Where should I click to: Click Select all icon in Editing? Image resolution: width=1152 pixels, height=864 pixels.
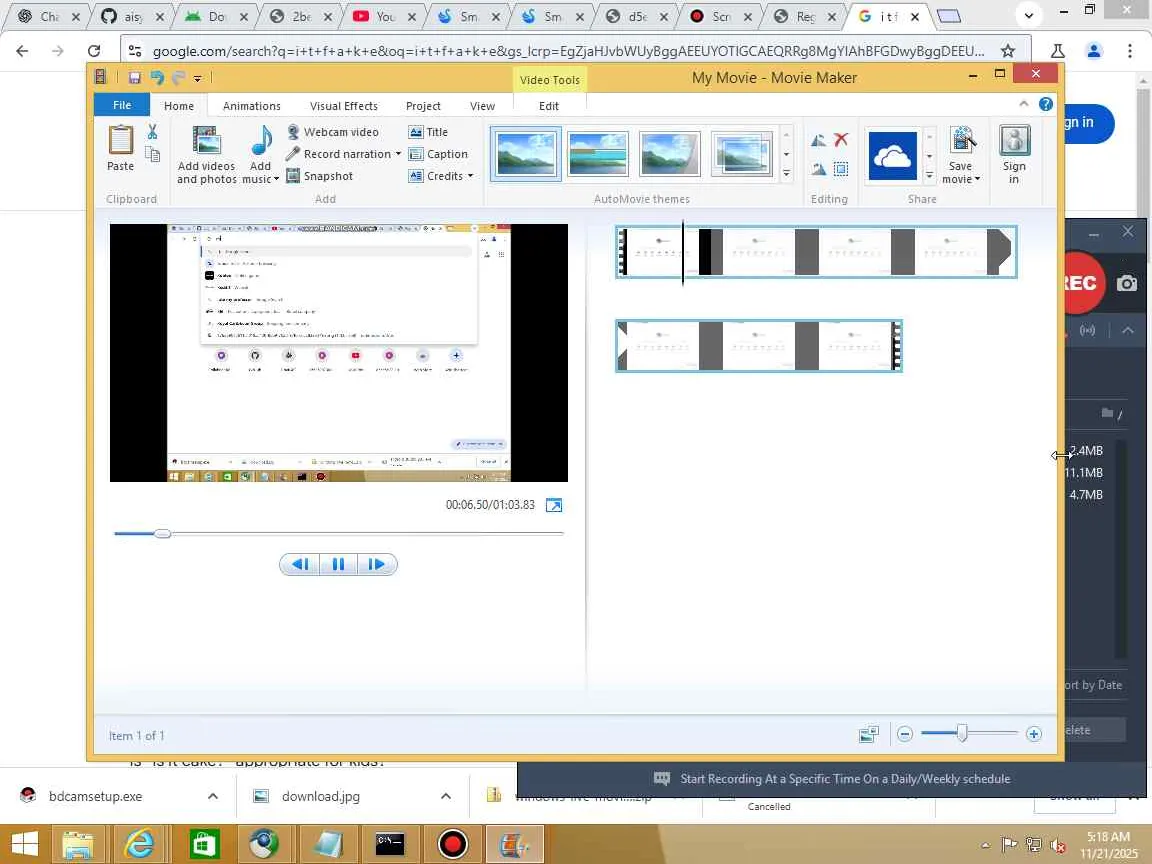[x=841, y=169]
